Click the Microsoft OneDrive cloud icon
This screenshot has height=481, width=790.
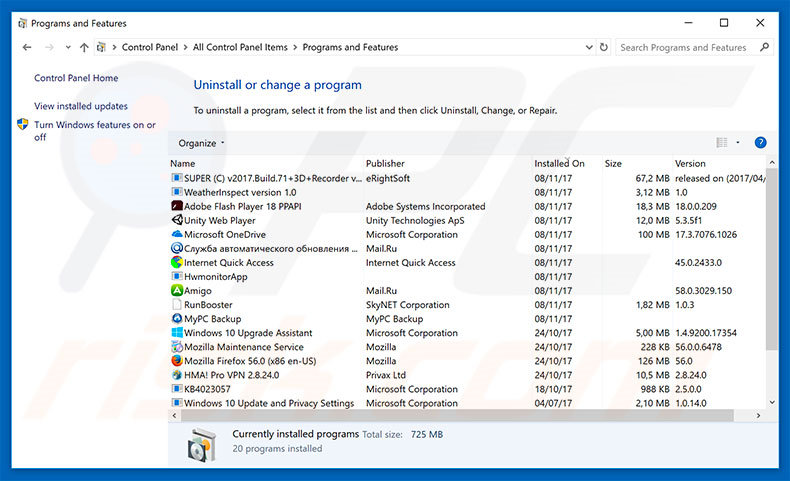[x=177, y=234]
